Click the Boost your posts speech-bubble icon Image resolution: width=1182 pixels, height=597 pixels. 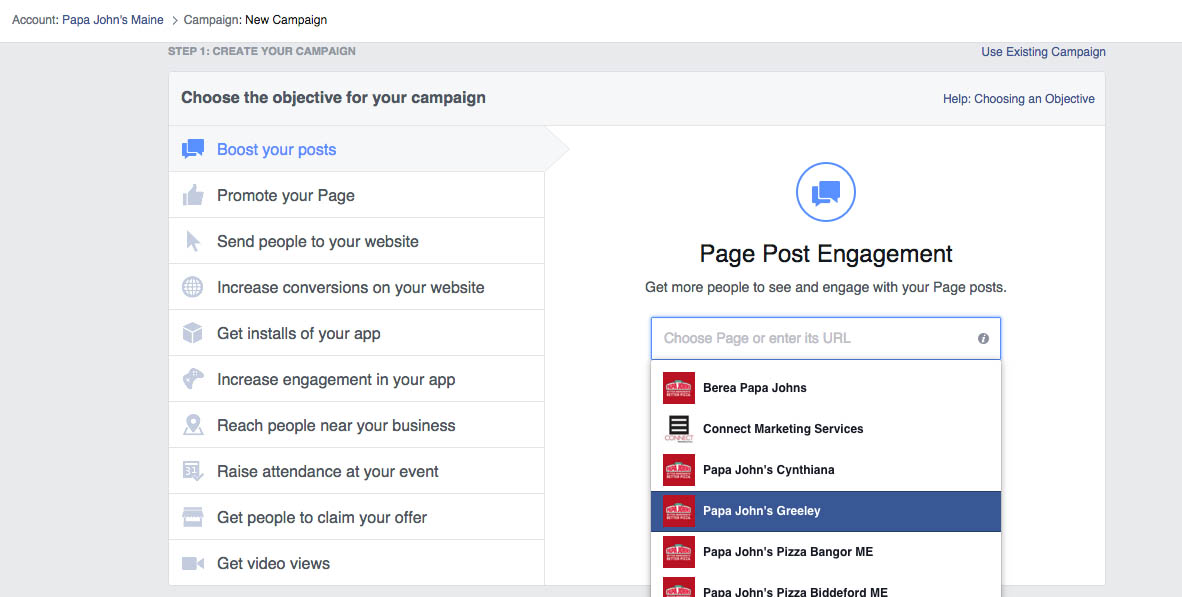click(x=193, y=150)
